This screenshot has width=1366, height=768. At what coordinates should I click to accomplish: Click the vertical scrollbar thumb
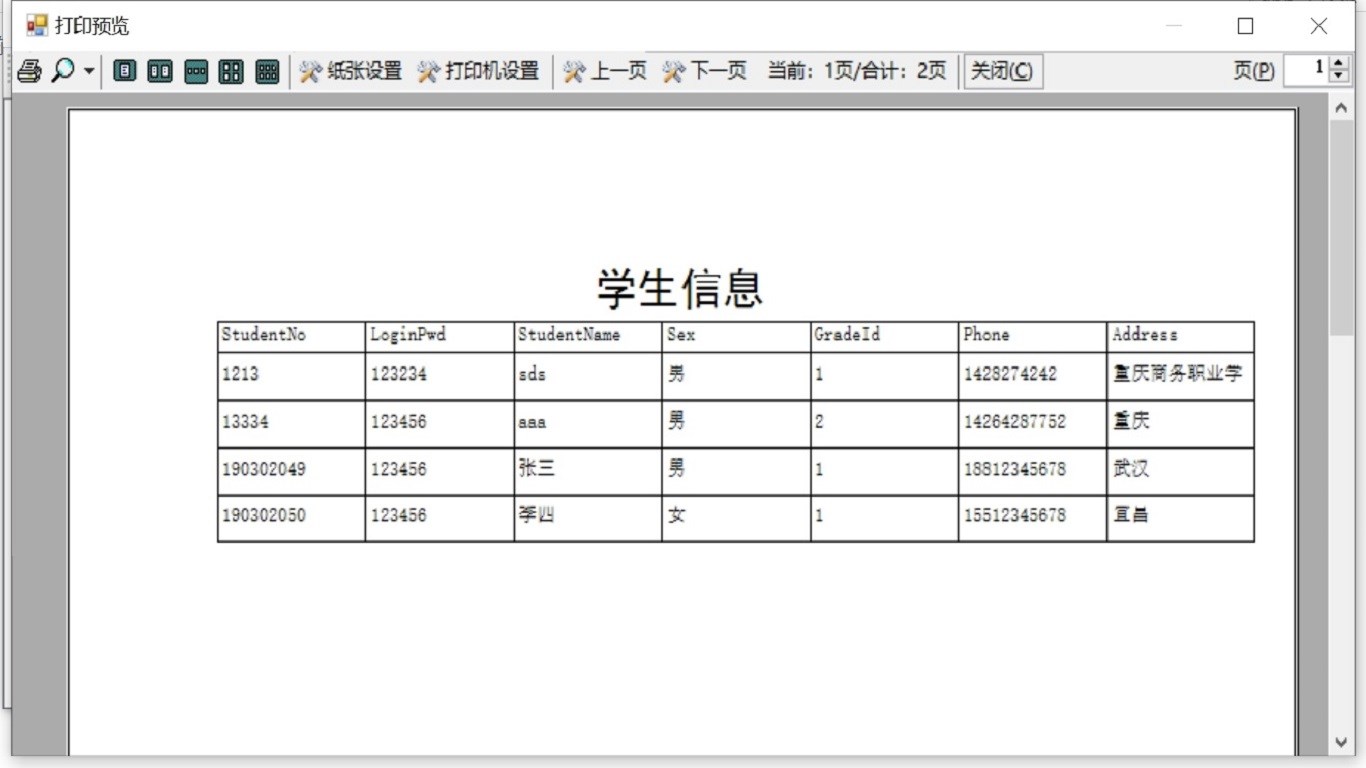1341,228
